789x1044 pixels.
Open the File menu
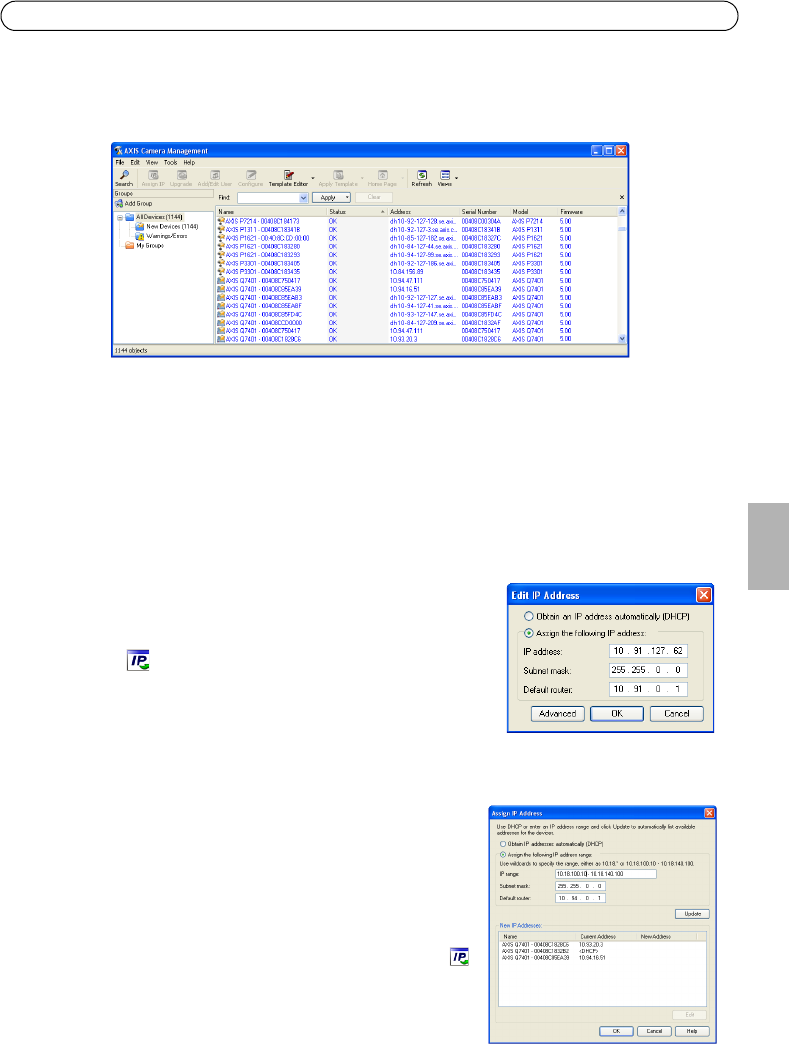(x=120, y=162)
